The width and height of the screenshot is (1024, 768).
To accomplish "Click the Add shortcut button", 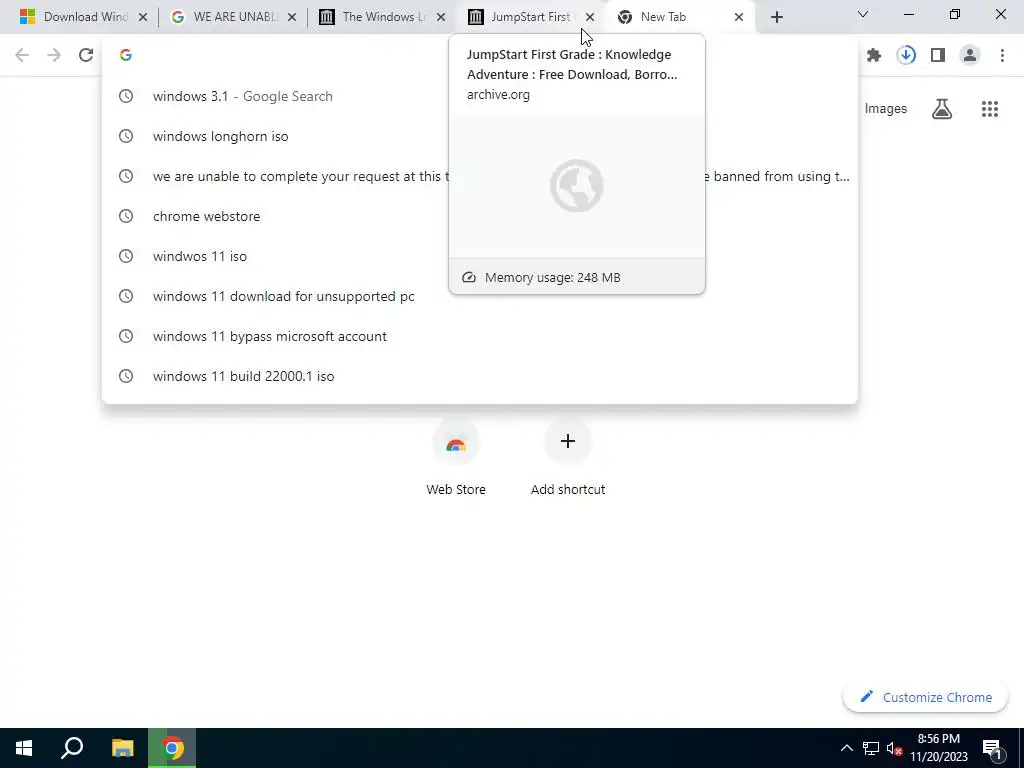I will (568, 458).
